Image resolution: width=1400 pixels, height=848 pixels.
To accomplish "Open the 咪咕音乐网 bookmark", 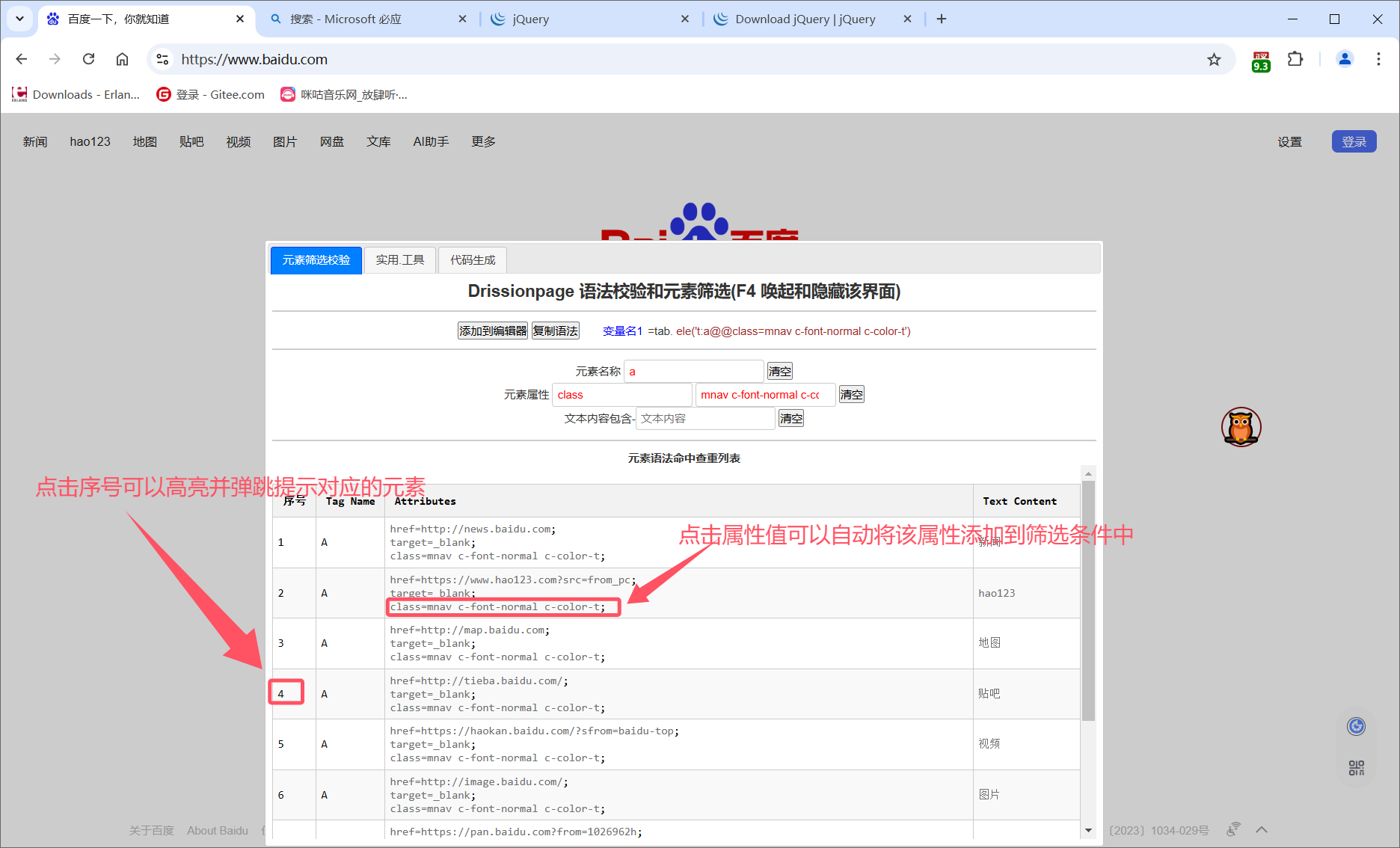I will coord(344,94).
